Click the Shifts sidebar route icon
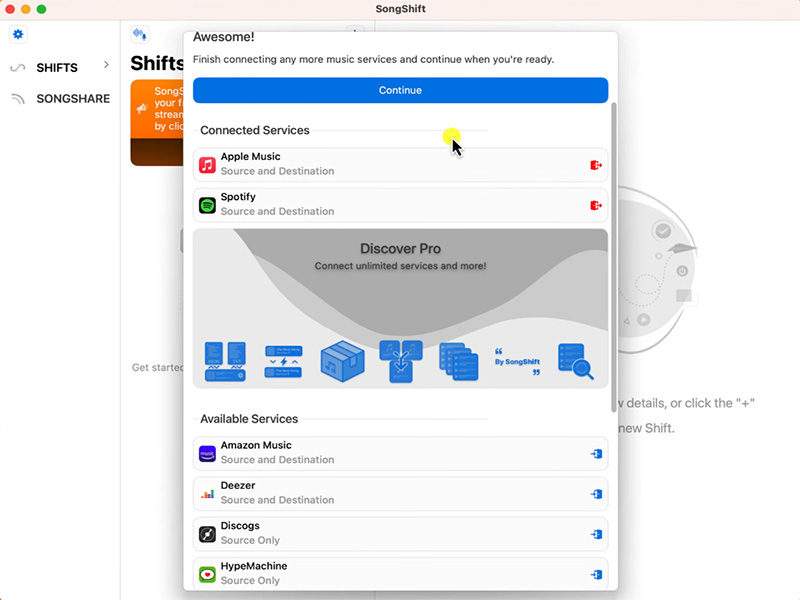 pyautogui.click(x=18, y=68)
